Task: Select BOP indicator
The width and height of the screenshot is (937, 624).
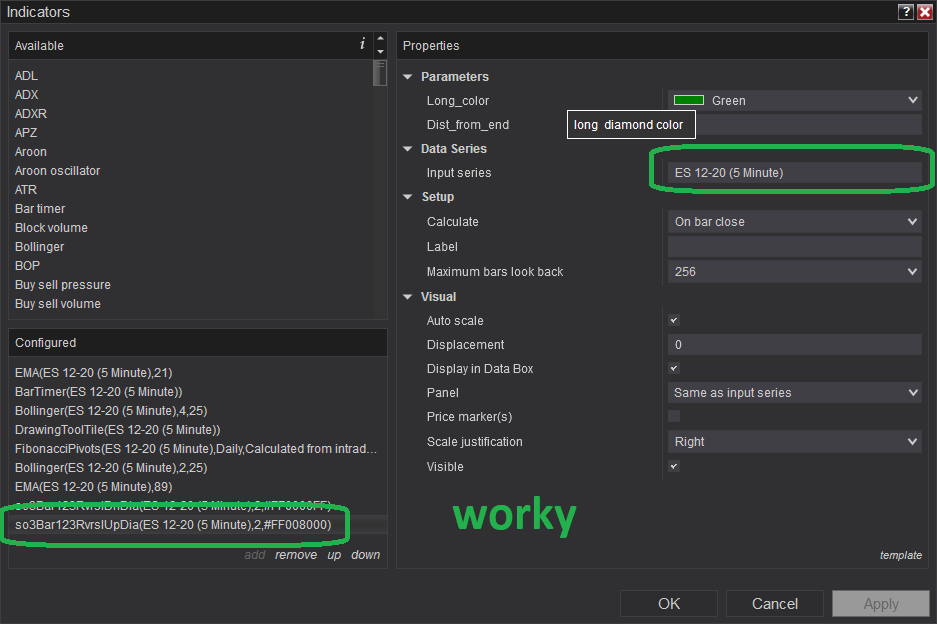Action: tap(27, 266)
